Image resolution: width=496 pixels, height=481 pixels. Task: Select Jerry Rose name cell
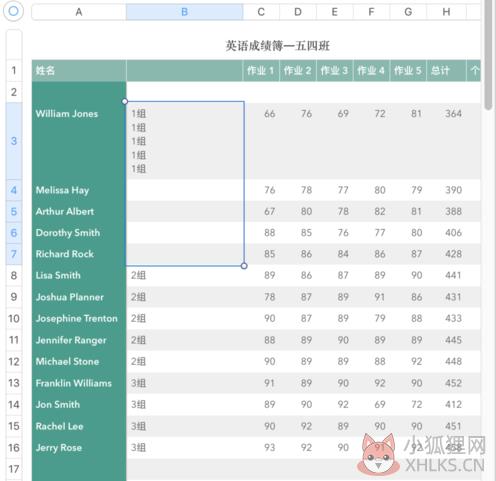pos(79,448)
